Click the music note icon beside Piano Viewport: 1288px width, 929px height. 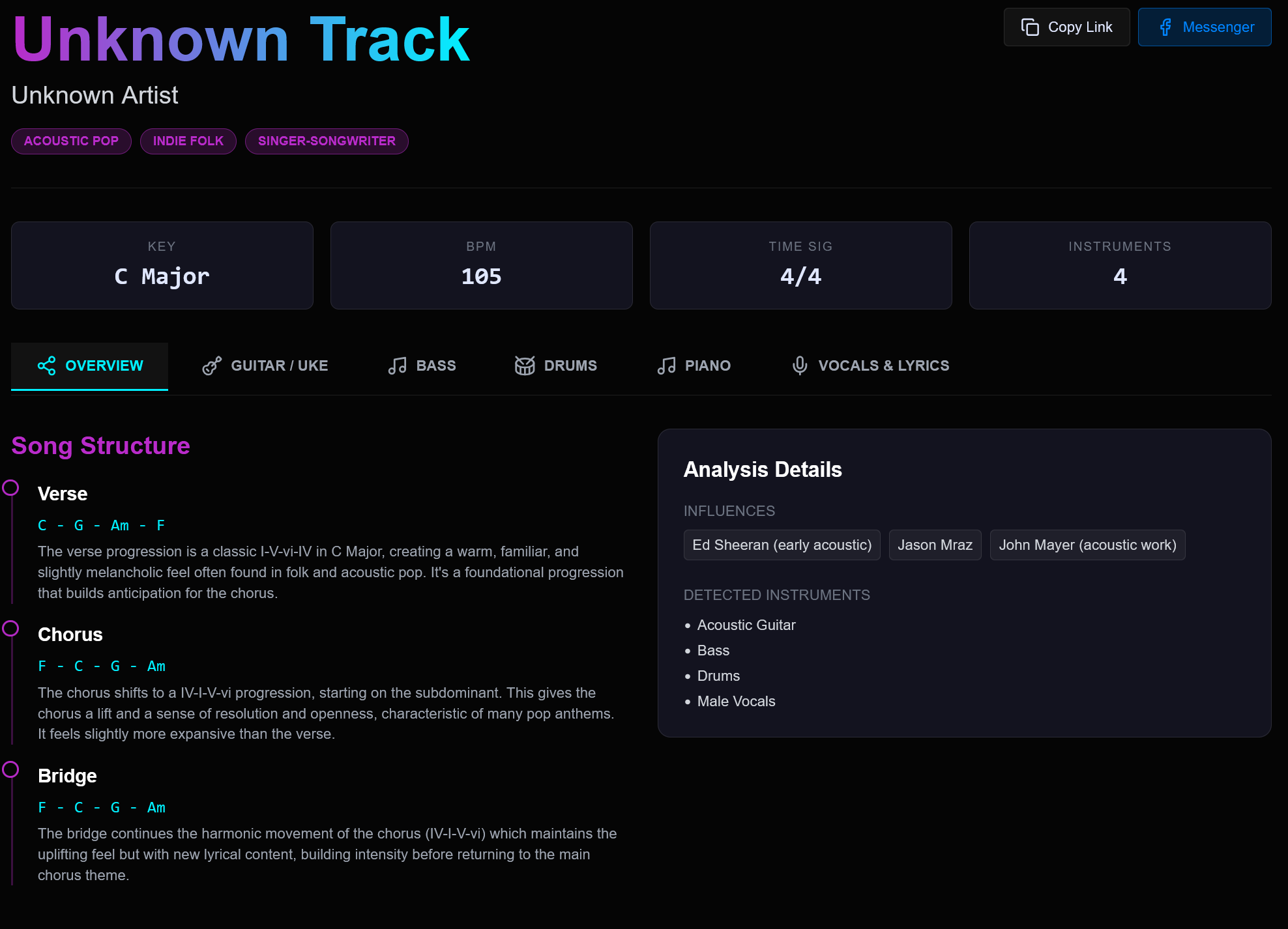pyautogui.click(x=666, y=365)
